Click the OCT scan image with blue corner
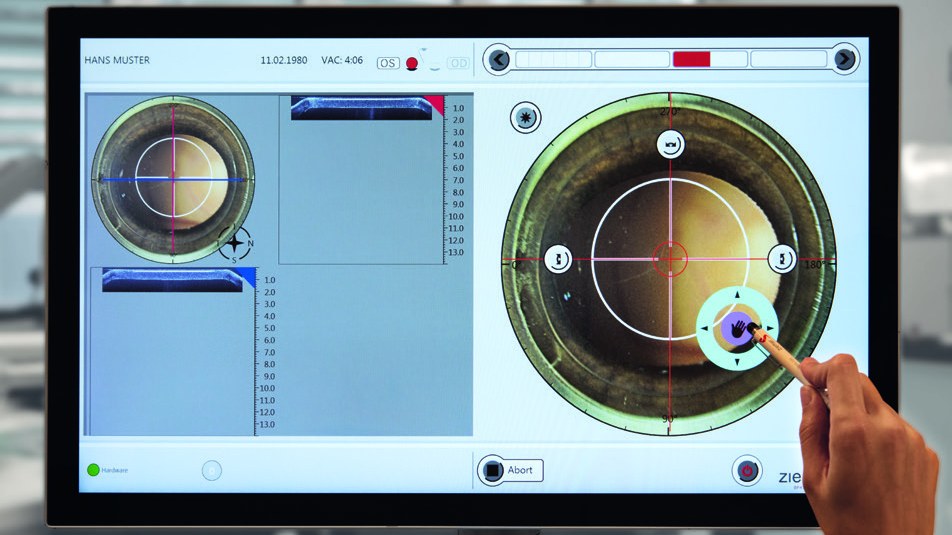952x535 pixels. coord(172,280)
